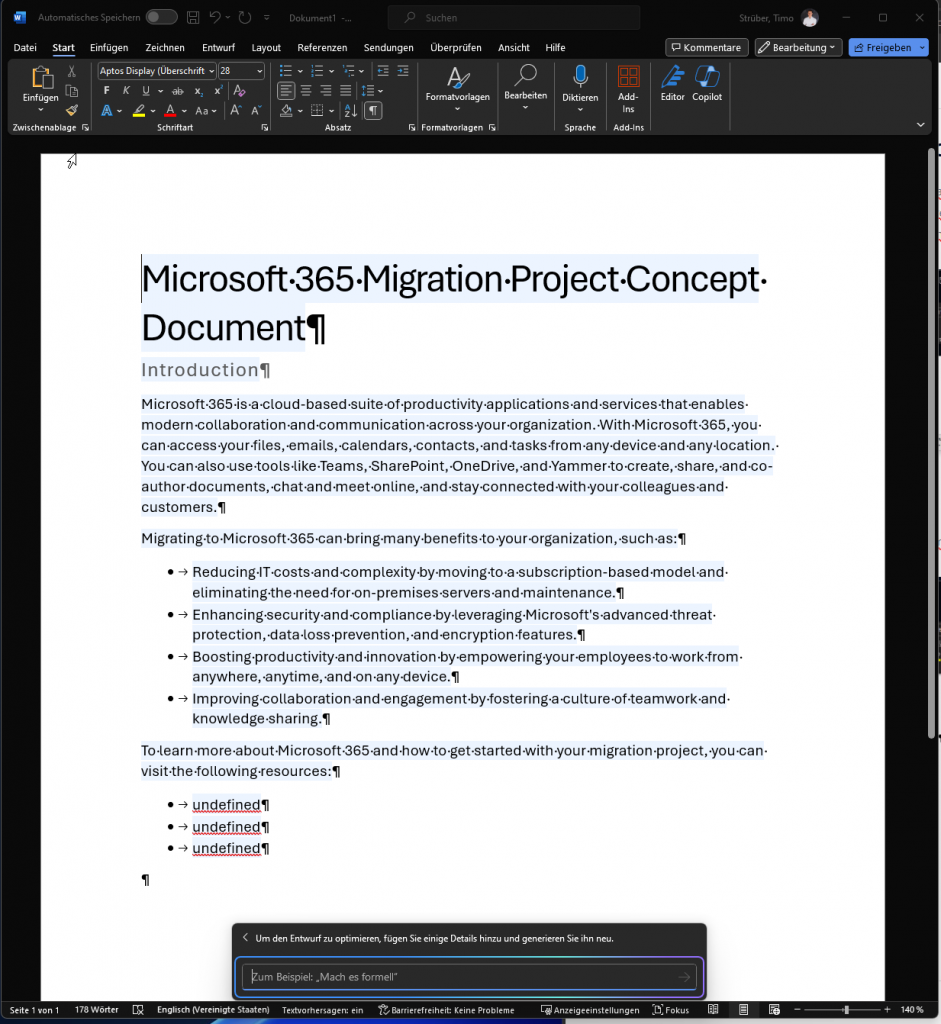The height and width of the screenshot is (1024, 941).
Task: Expand the Bearbeitung mode dropdown
Action: (x=798, y=47)
